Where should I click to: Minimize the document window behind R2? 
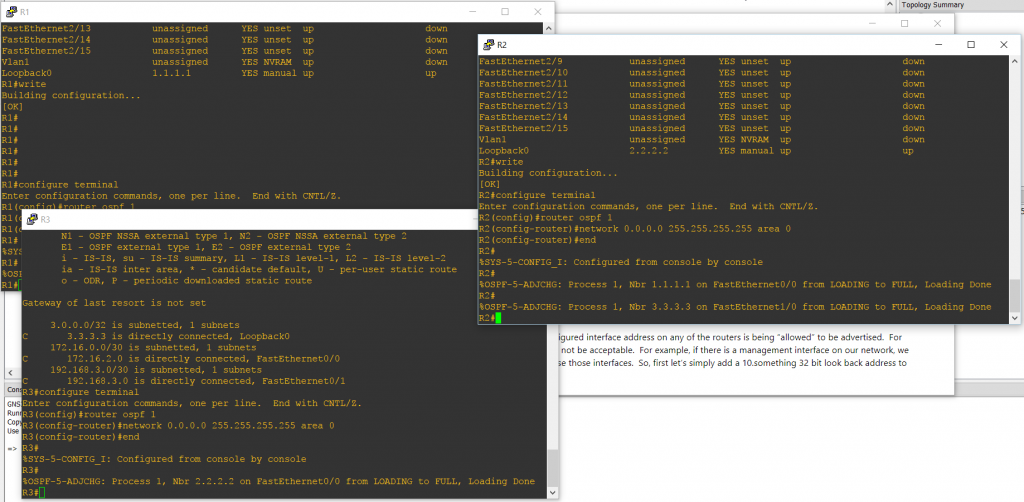(x=872, y=24)
